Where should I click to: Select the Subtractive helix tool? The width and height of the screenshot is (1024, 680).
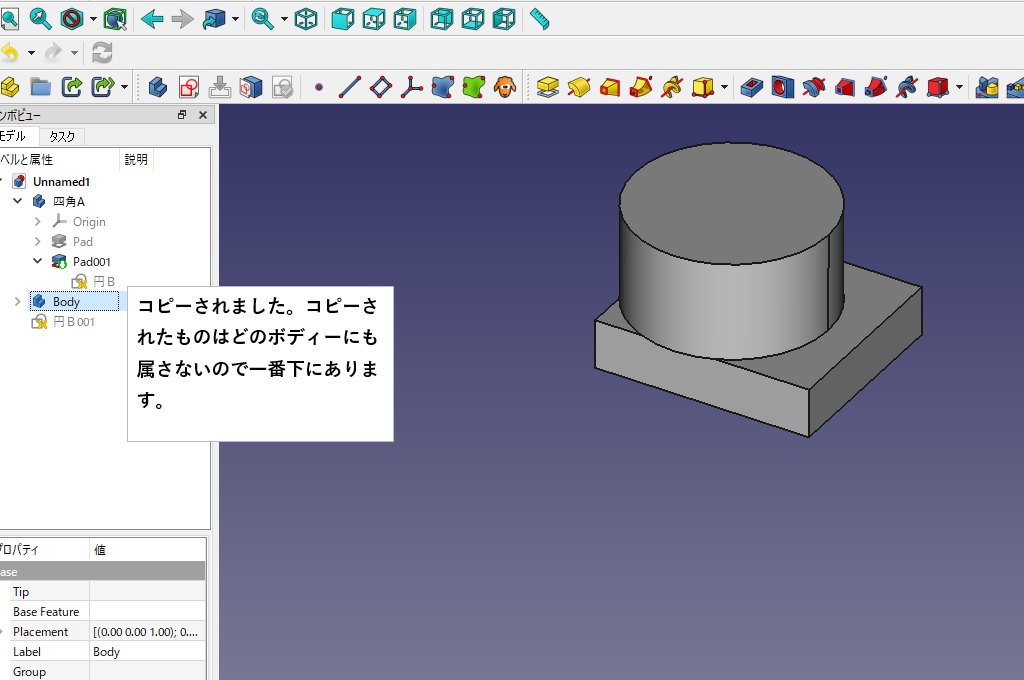(907, 86)
